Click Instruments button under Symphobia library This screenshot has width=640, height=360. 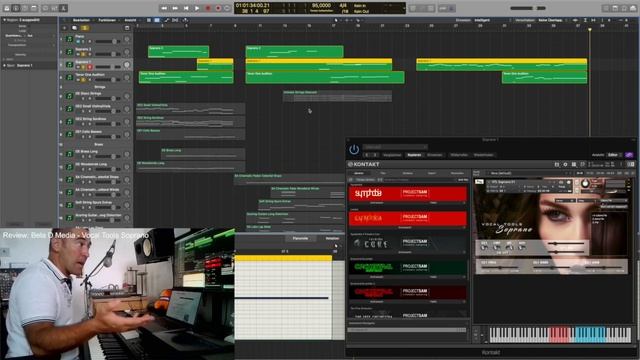pos(376,203)
